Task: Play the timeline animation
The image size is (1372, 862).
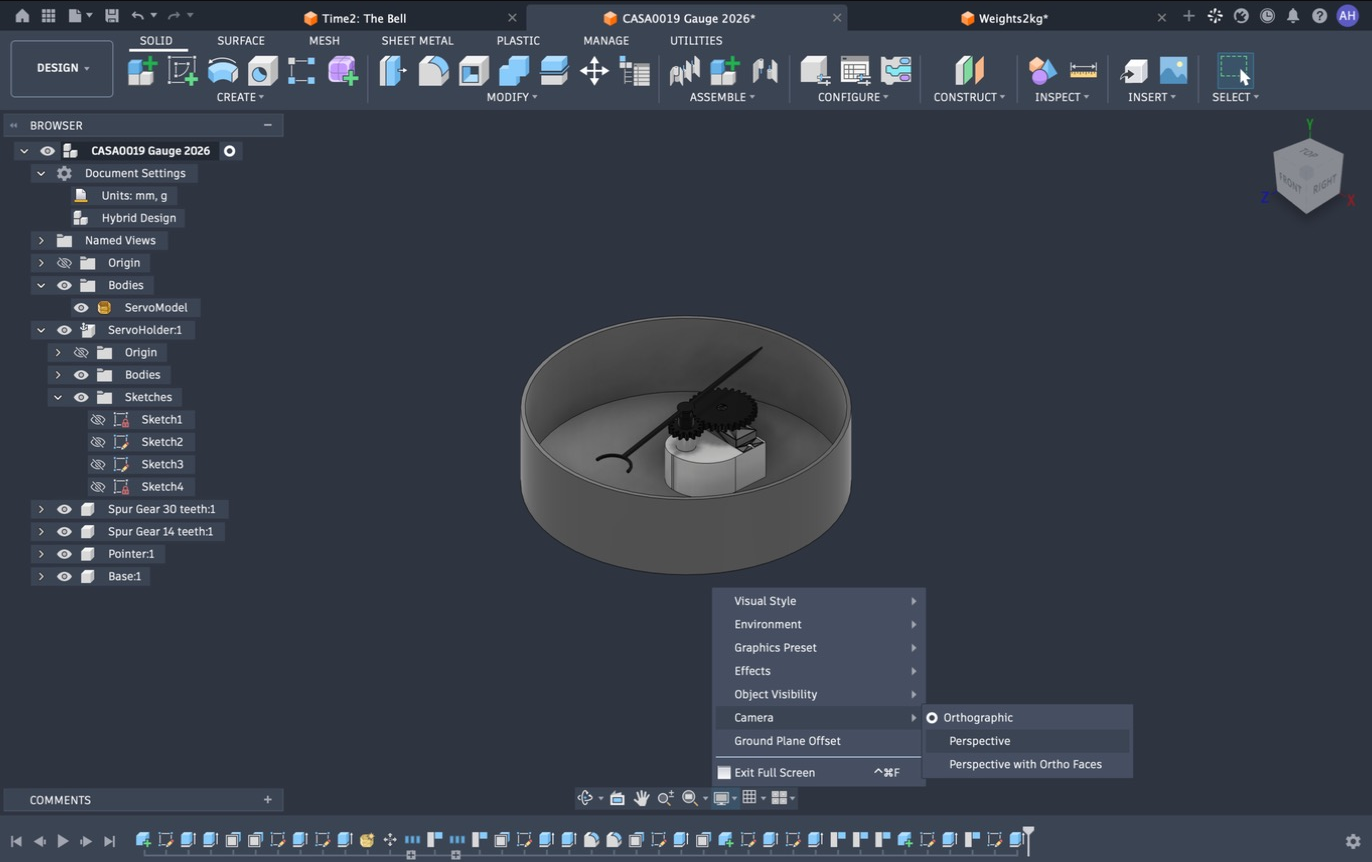Action: point(62,842)
